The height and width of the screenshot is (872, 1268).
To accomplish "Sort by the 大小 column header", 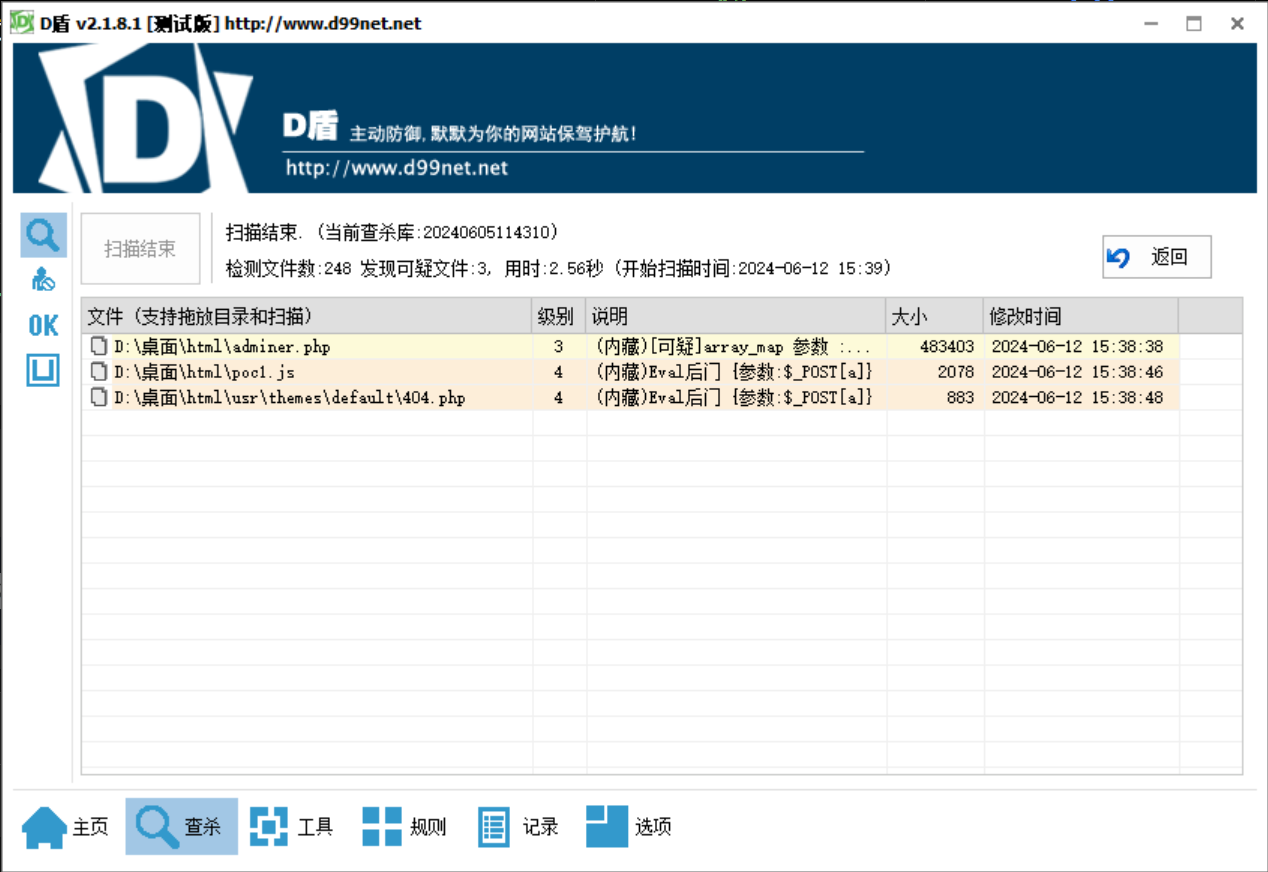I will point(934,317).
